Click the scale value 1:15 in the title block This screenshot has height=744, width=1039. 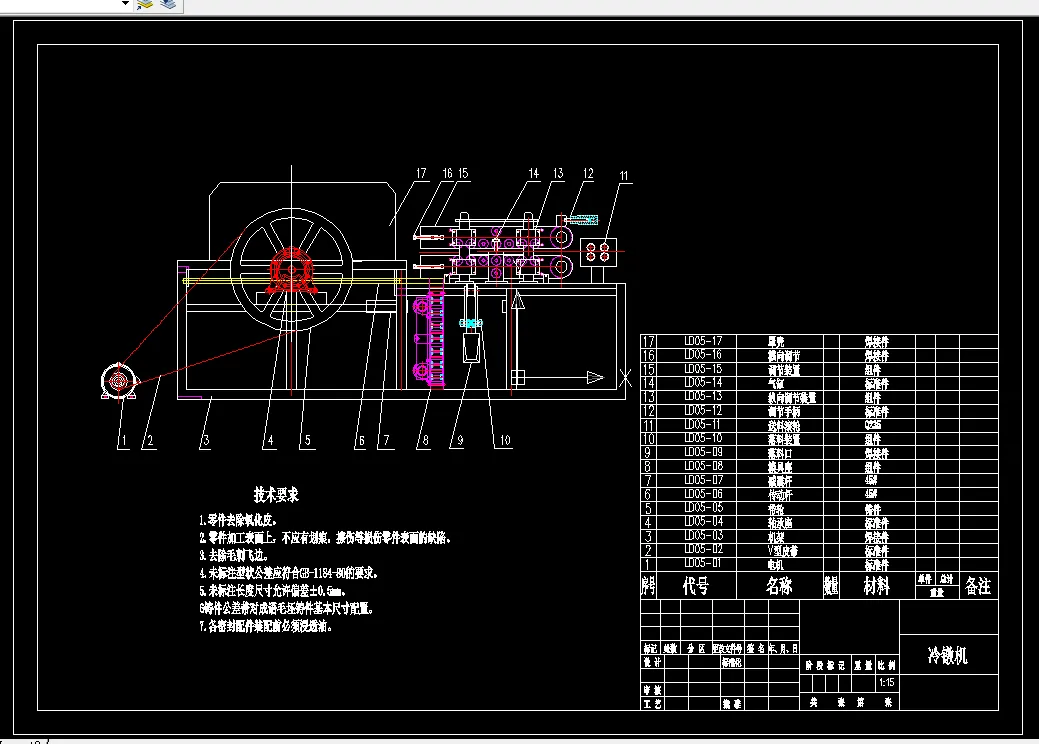(886, 682)
